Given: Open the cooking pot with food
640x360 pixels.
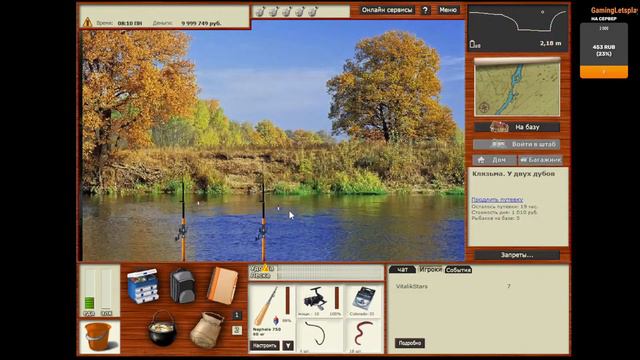Looking at the screenshot, I should coord(162,329).
